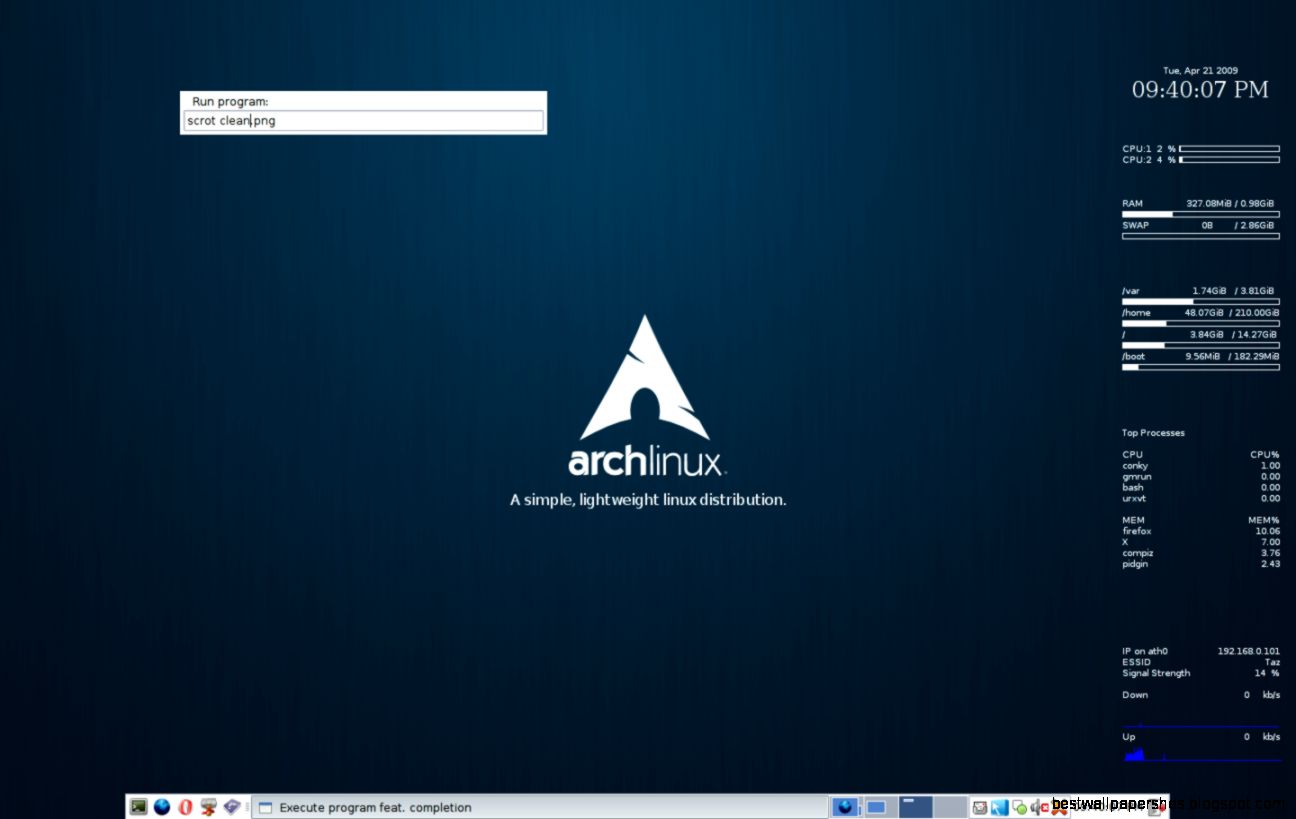1296x819 pixels.
Task: Click the bash process row
Action: [1200, 488]
